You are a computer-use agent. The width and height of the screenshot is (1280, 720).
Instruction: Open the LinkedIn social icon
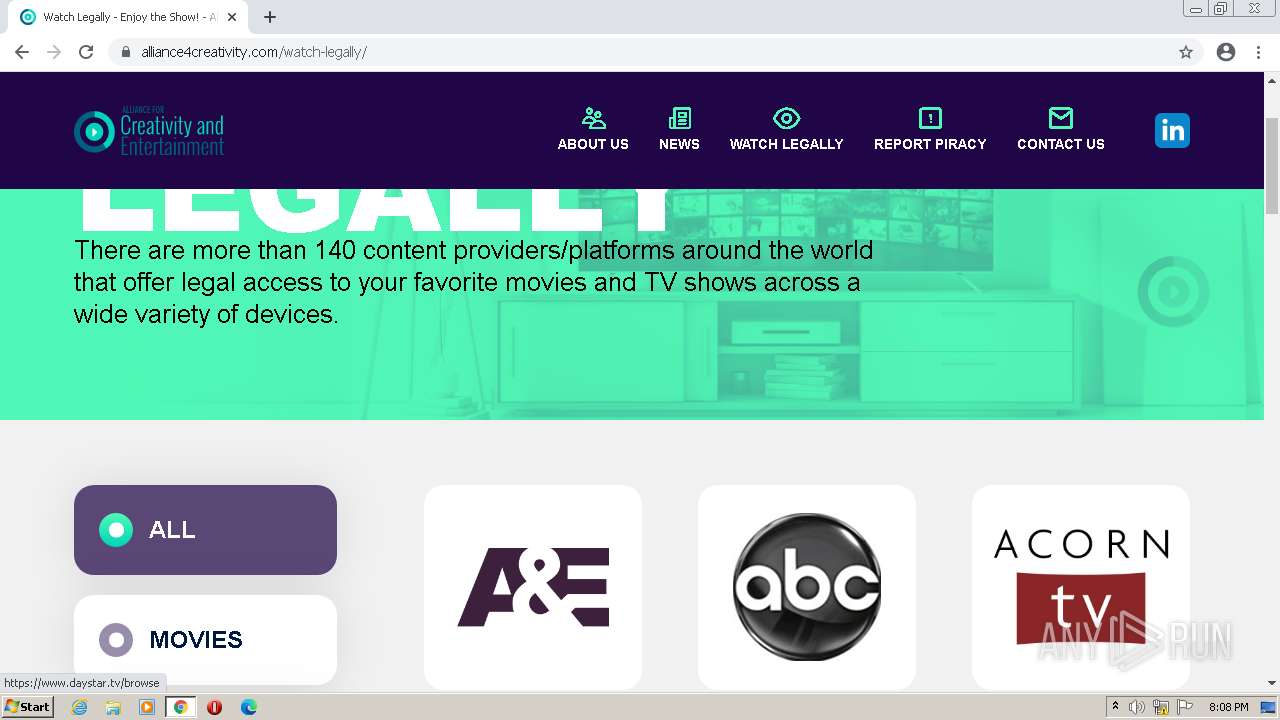click(x=1172, y=130)
